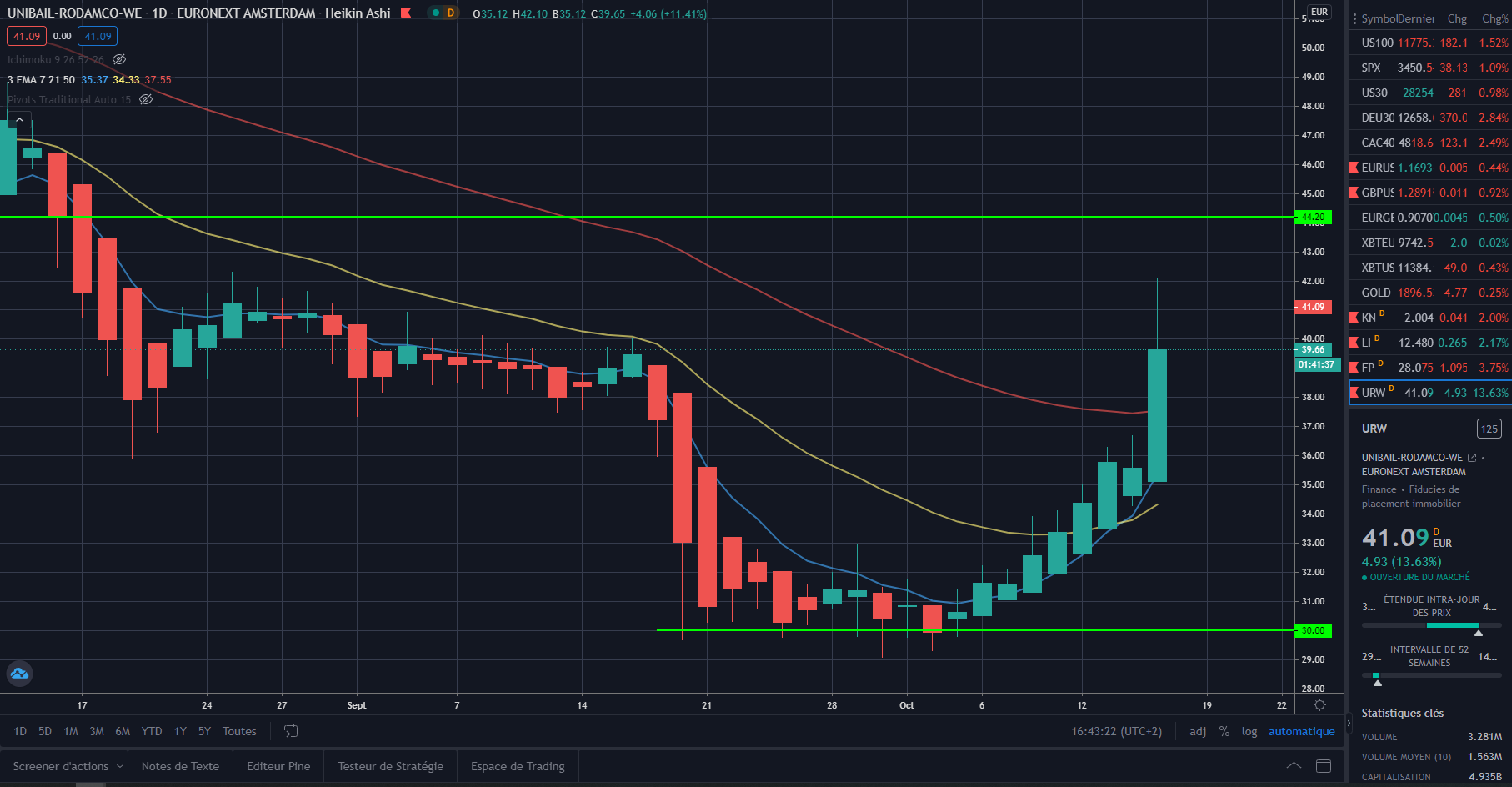Viewport: 1512px width, 787px height.
Task: Click the green 44.20 horizontal line price label
Action: click(1314, 217)
